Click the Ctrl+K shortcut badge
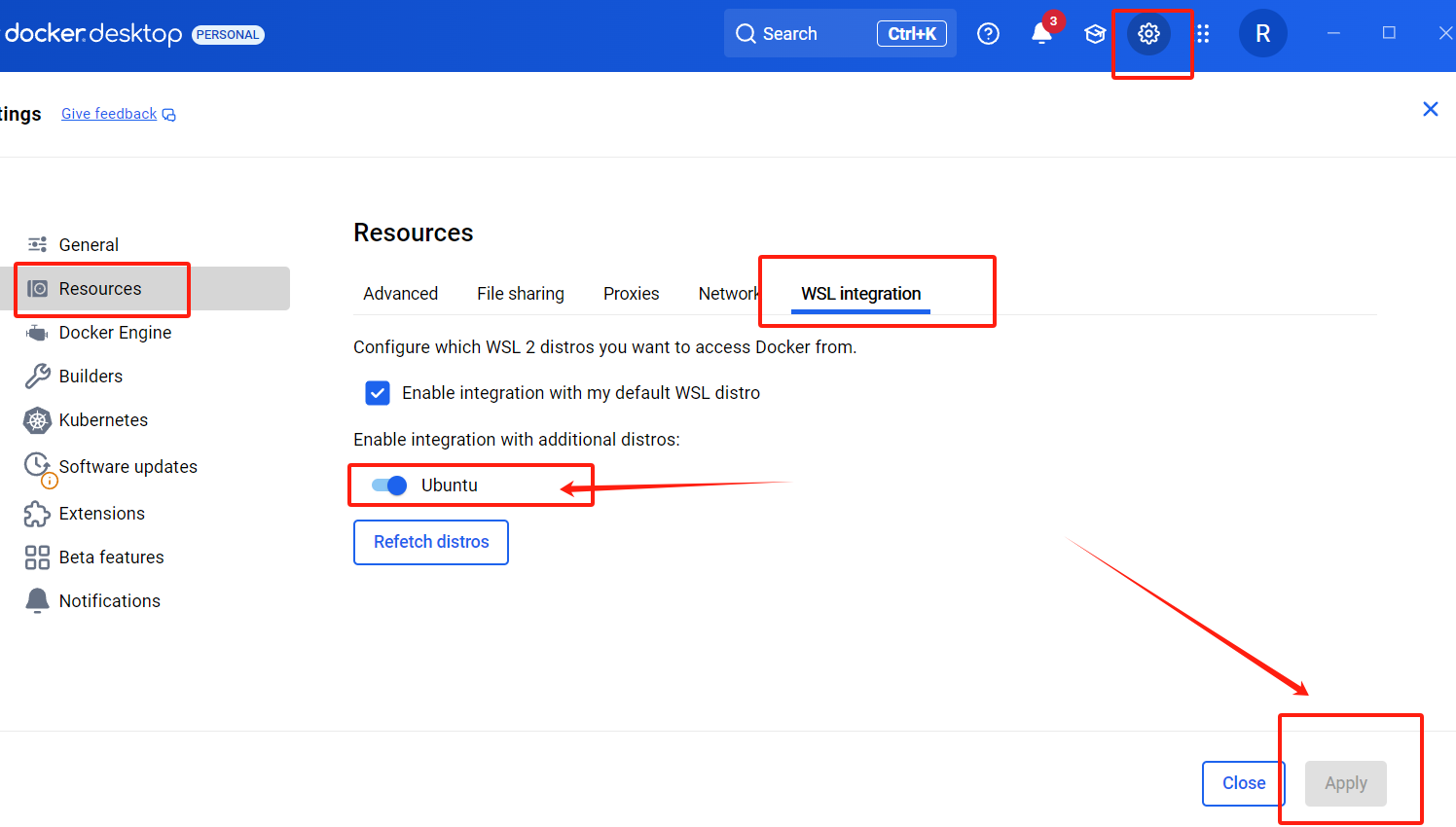The height and width of the screenshot is (827, 1456). [x=912, y=34]
